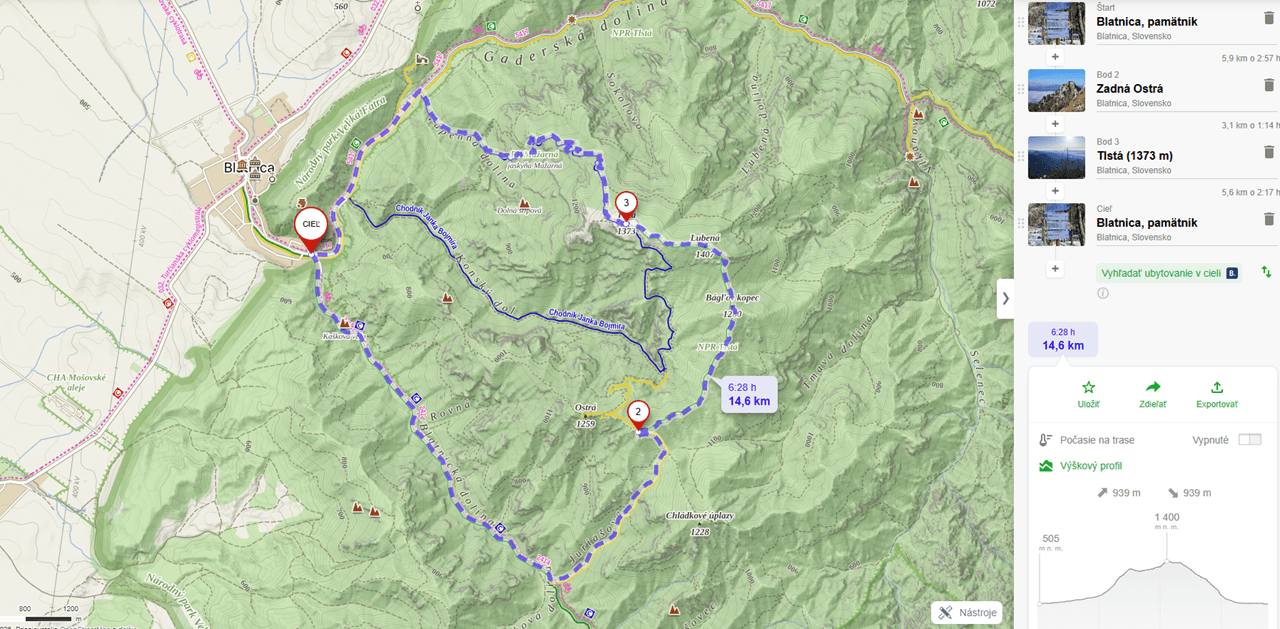Toggle Počasie na trase weather switch
1280x629 pixels.
point(1250,440)
